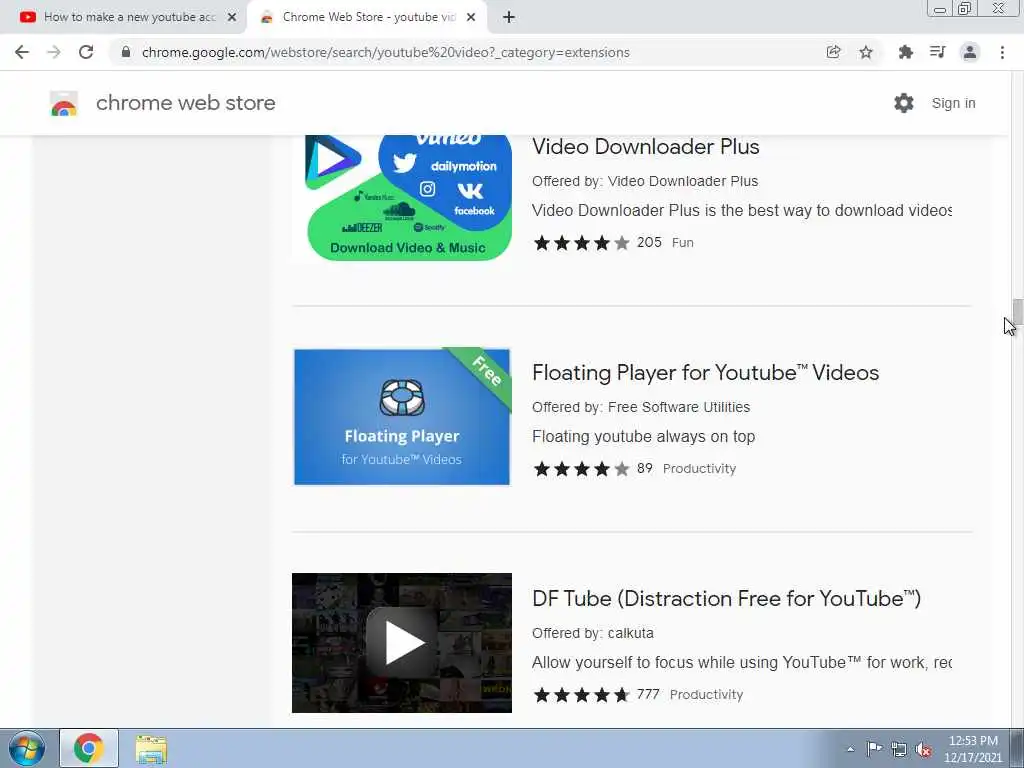
Task: Click the browser forward arrow
Action: tap(54, 52)
